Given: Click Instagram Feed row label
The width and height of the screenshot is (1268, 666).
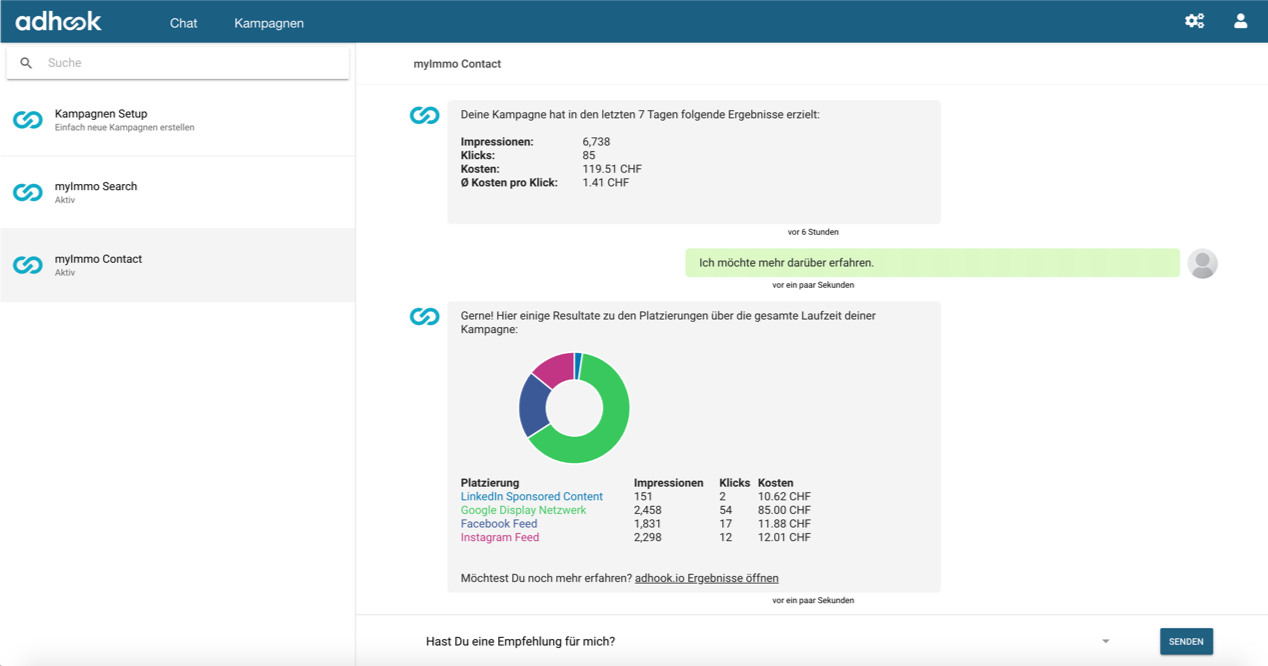Looking at the screenshot, I should tap(499, 537).
